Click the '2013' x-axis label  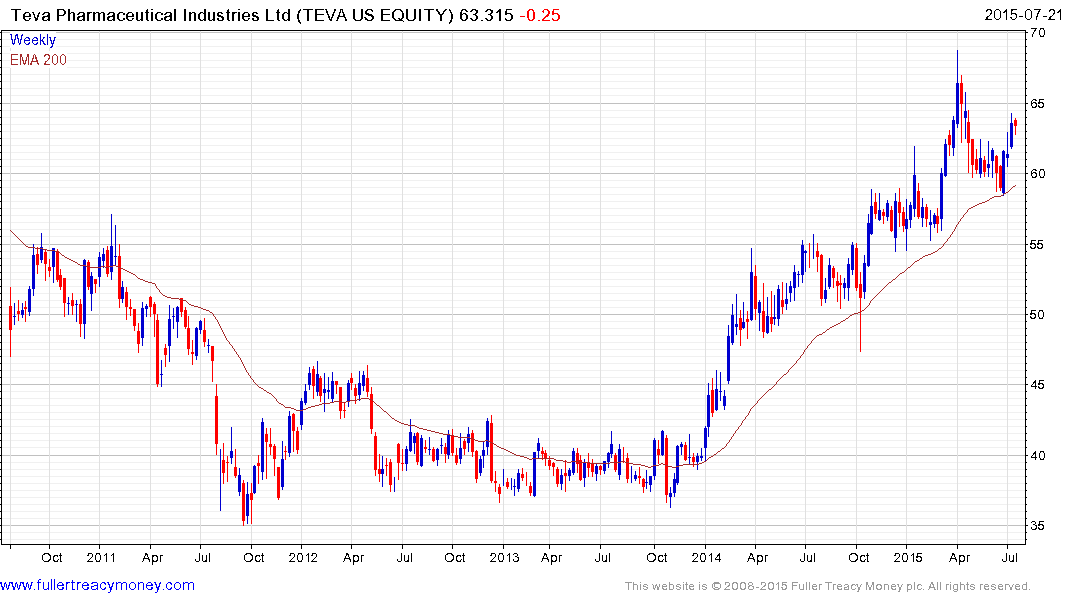(x=504, y=557)
